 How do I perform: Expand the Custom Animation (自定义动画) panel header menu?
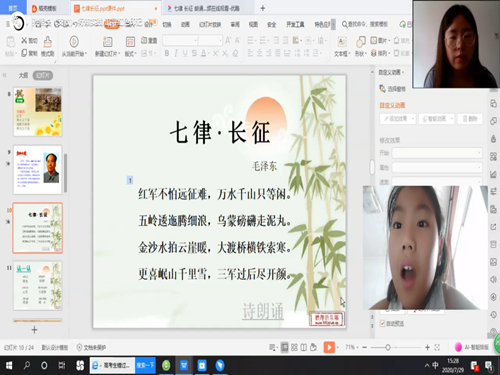coord(391,72)
